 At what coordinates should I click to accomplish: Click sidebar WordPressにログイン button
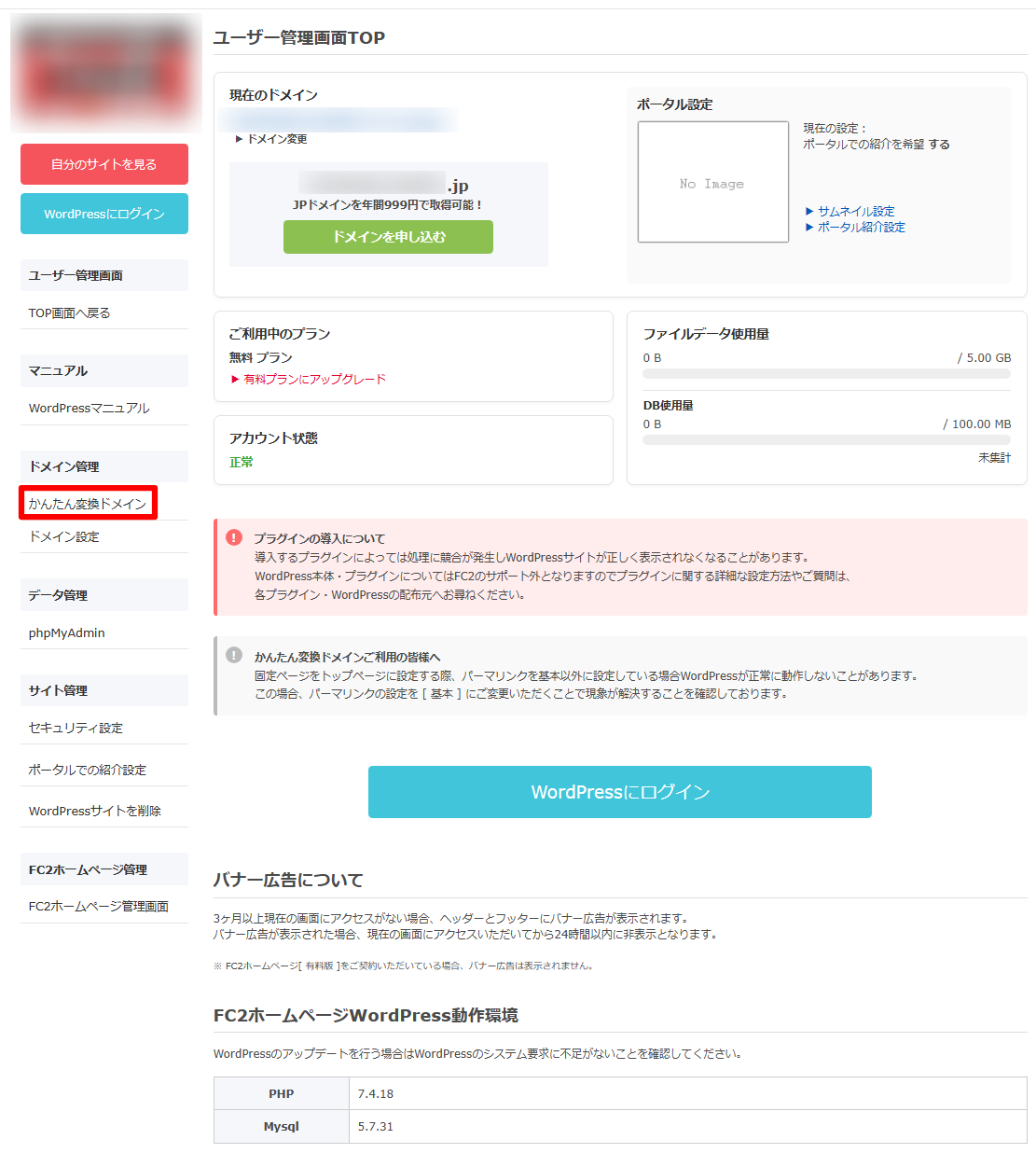(x=104, y=214)
